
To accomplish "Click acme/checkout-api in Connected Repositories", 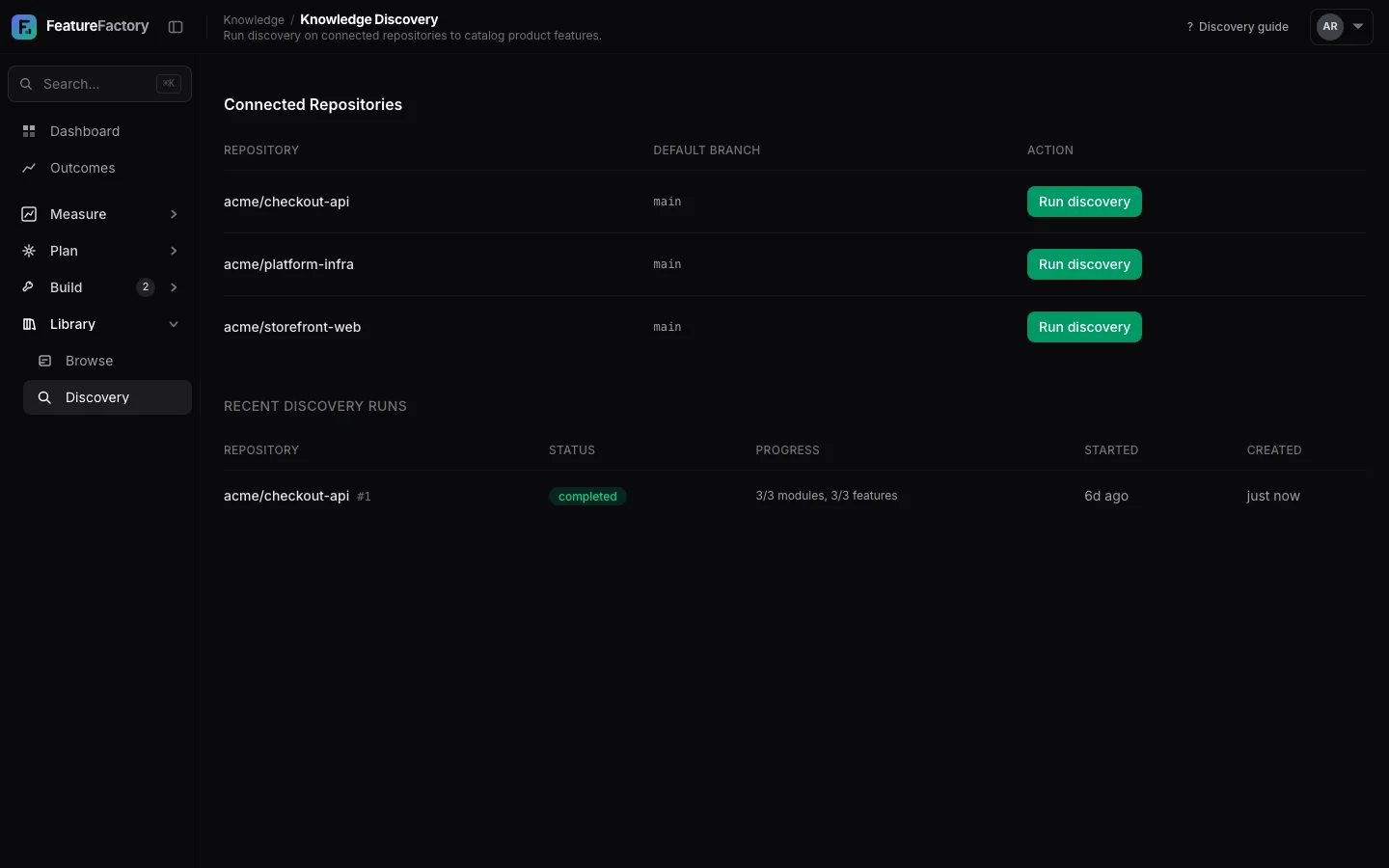I will [x=286, y=202].
